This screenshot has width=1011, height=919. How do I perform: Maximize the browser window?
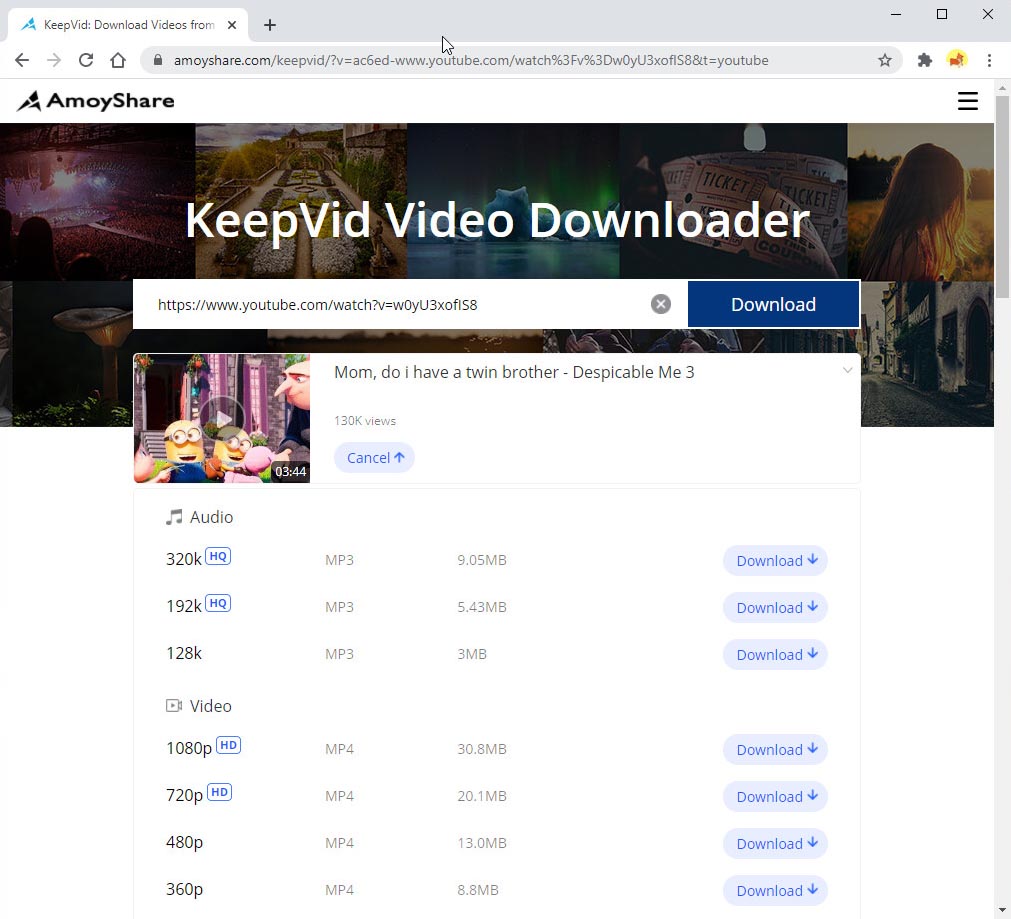941,14
